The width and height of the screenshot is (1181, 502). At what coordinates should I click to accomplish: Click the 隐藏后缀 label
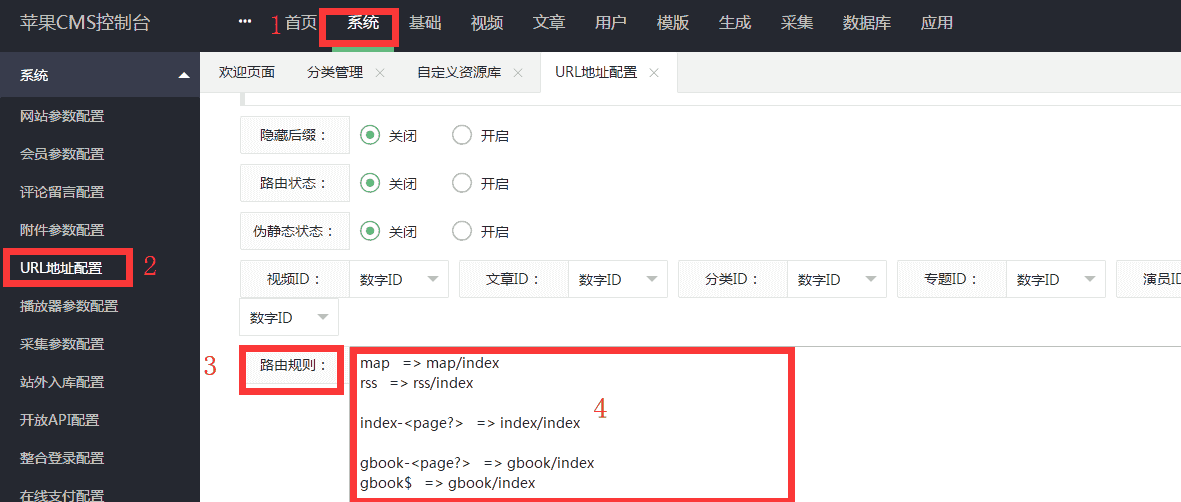[294, 136]
